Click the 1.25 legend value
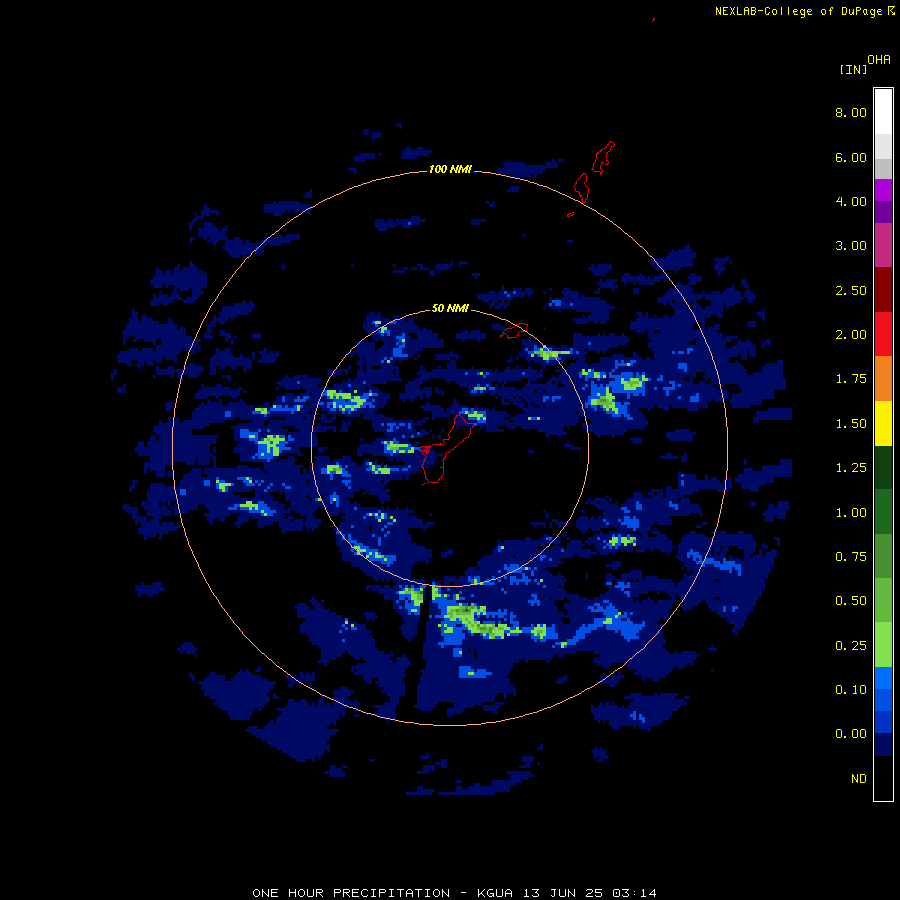 click(851, 468)
